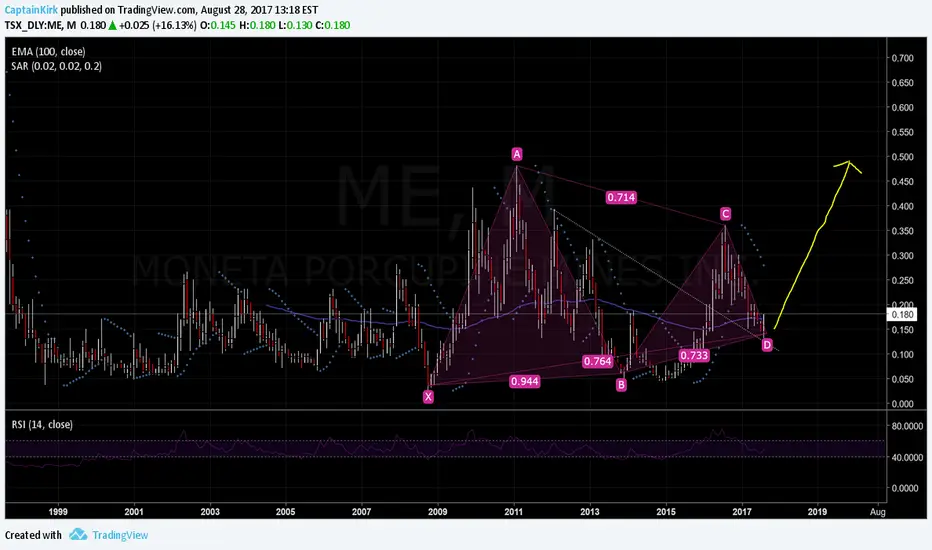Click the 1999 label on time axis
The image size is (932, 550).
point(58,511)
